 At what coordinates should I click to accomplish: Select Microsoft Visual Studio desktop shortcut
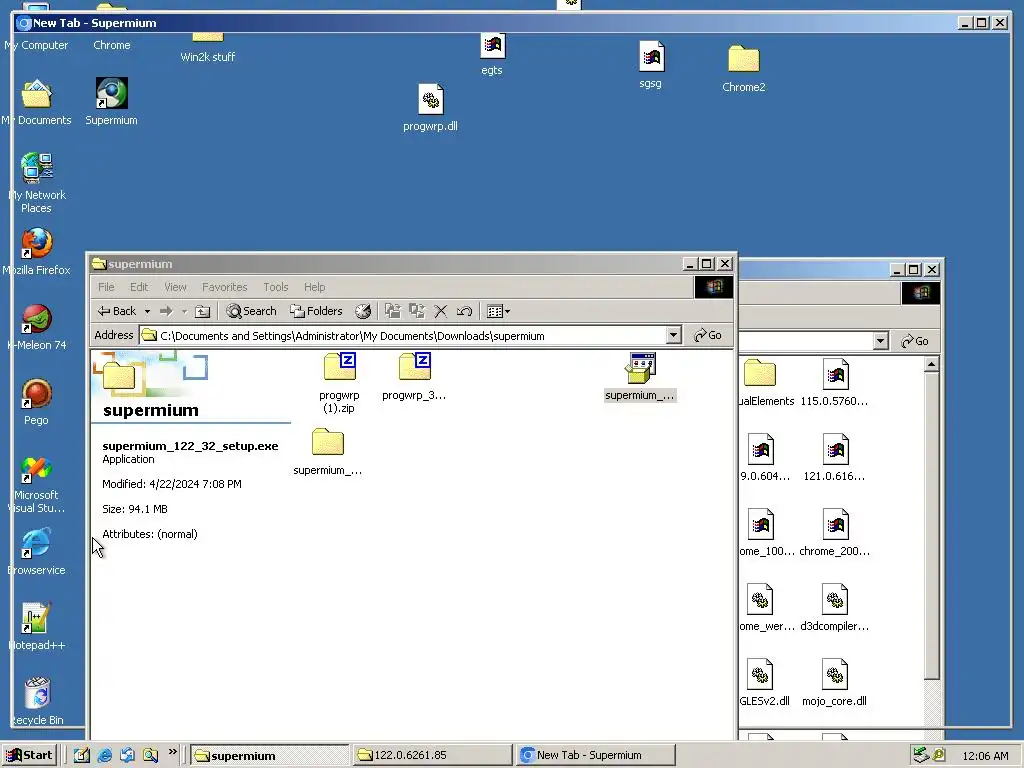click(37, 483)
